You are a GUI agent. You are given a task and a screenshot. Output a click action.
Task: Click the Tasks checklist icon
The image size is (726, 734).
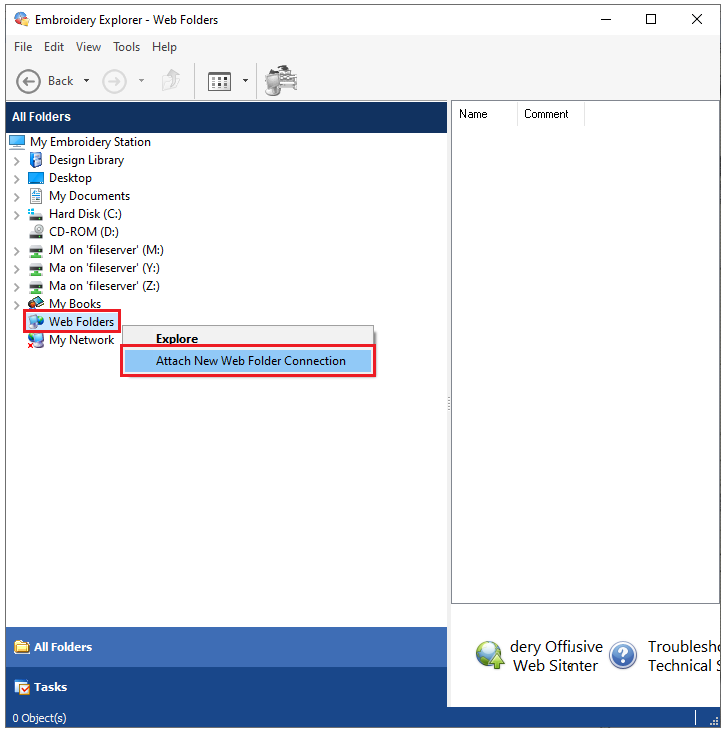click(22, 687)
